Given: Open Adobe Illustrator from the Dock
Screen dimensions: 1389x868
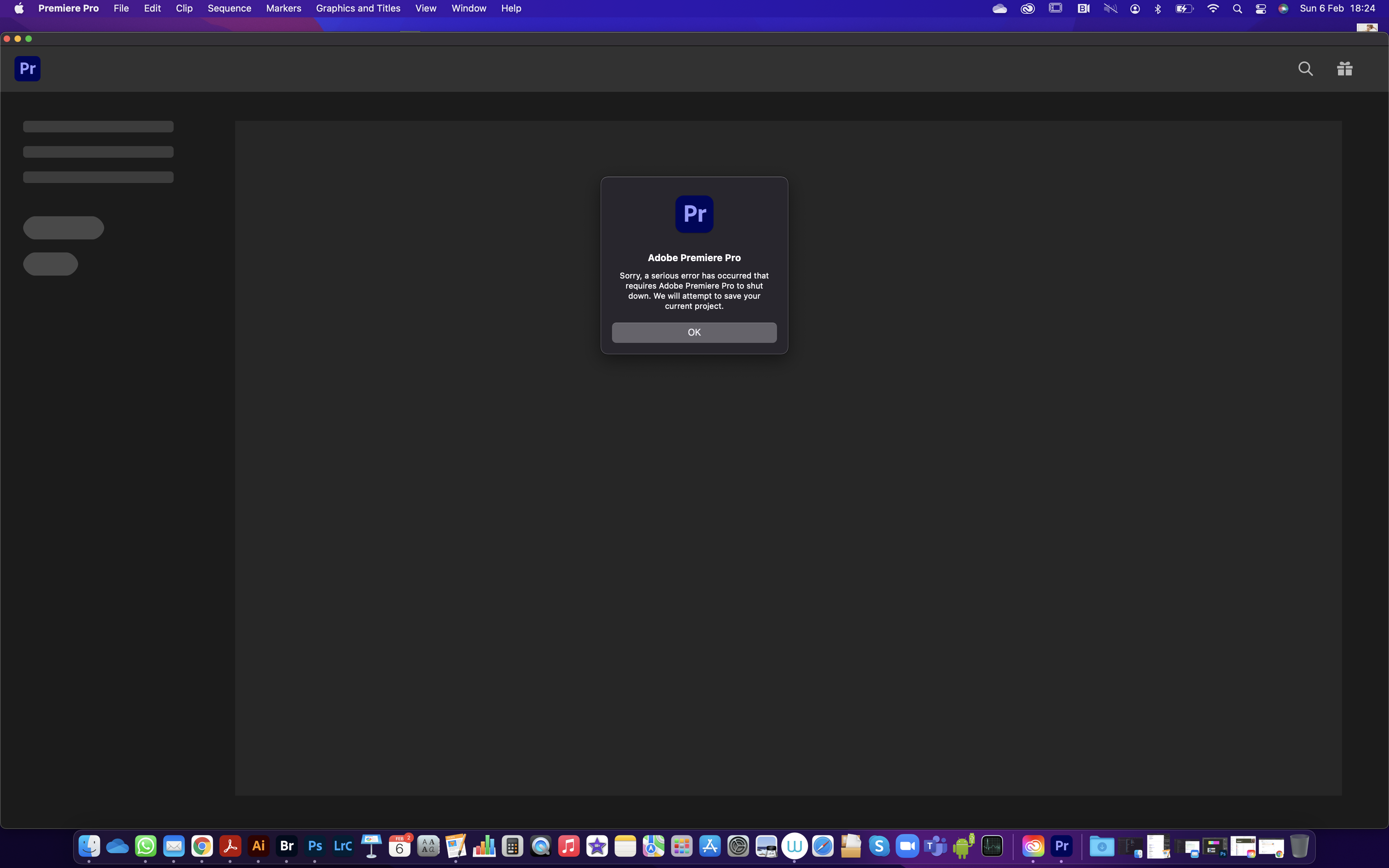Looking at the screenshot, I should pyautogui.click(x=258, y=846).
